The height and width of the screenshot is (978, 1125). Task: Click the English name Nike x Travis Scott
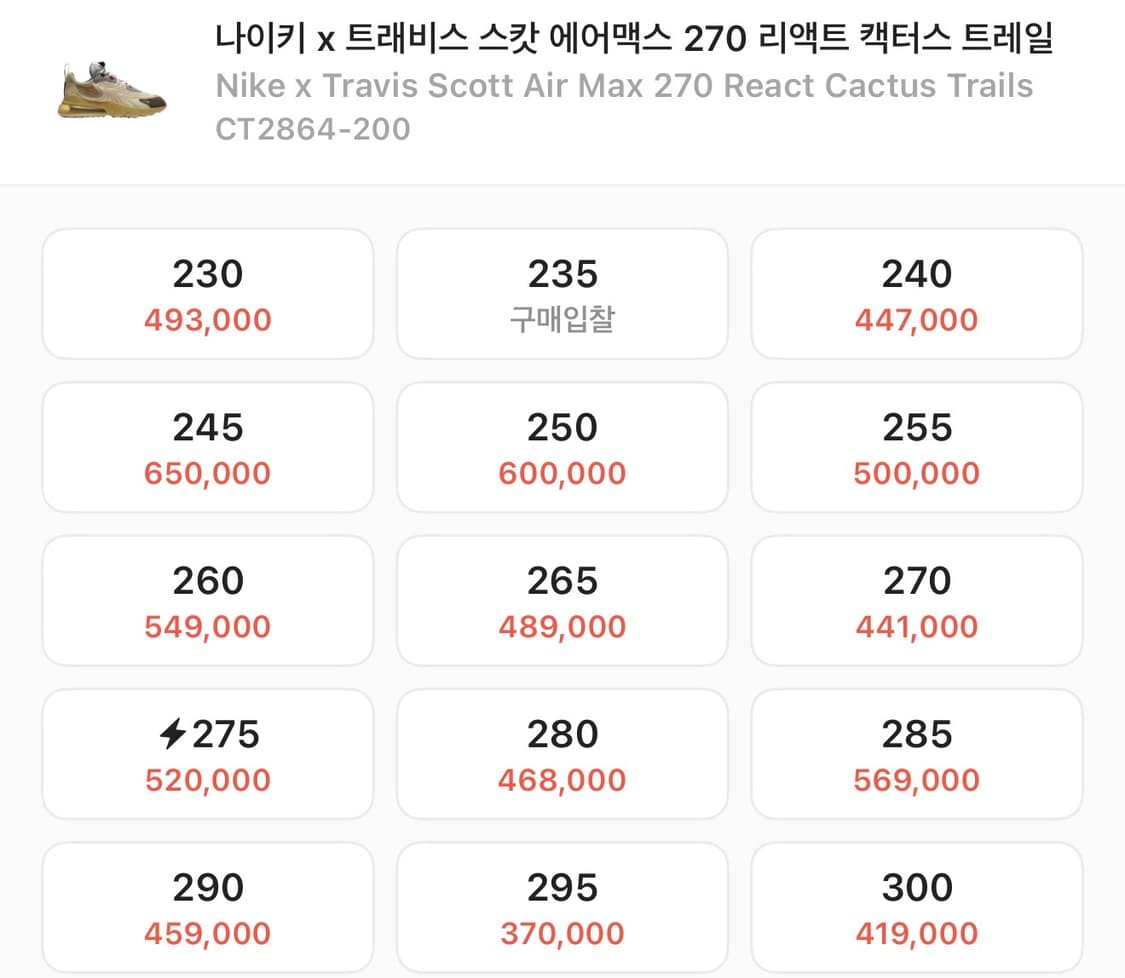tap(622, 86)
